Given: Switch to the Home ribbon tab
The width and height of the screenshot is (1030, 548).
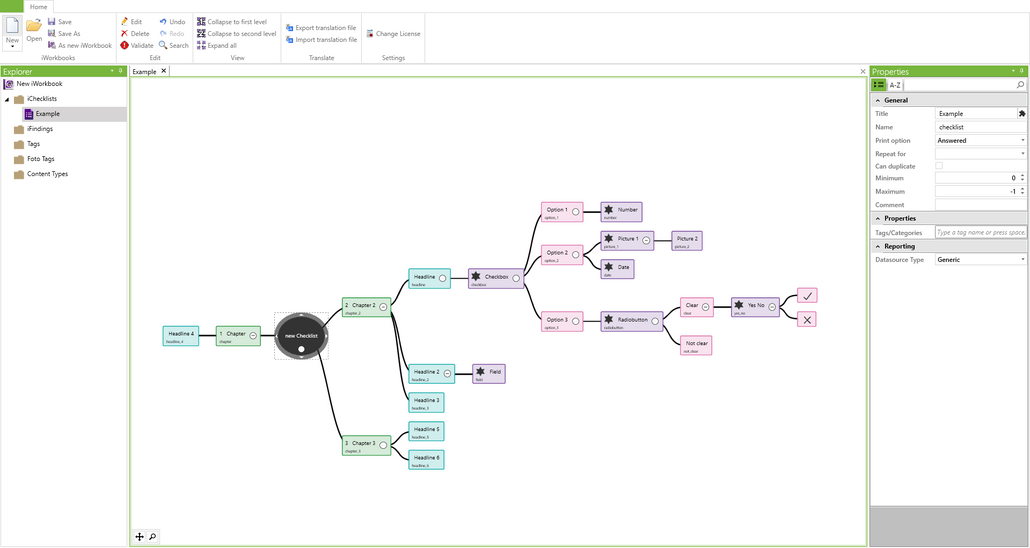Looking at the screenshot, I should click(38, 6).
